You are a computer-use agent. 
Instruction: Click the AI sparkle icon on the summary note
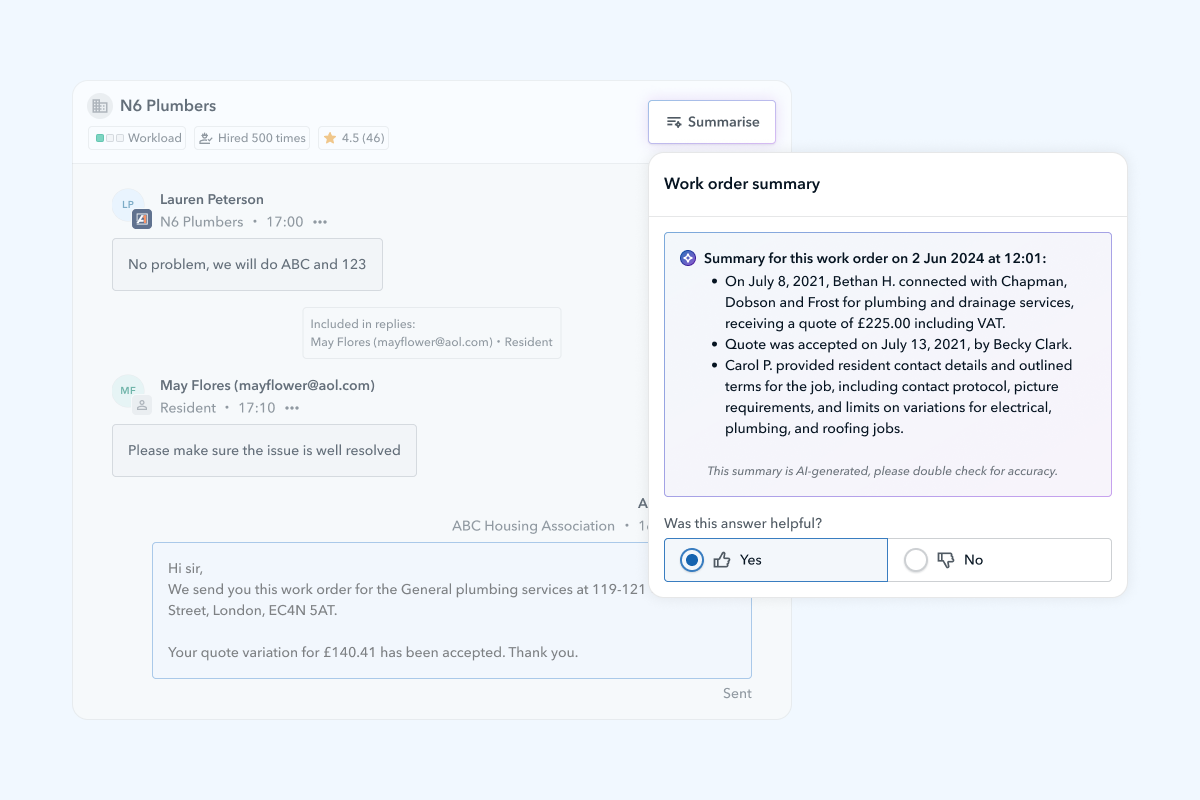click(x=687, y=257)
